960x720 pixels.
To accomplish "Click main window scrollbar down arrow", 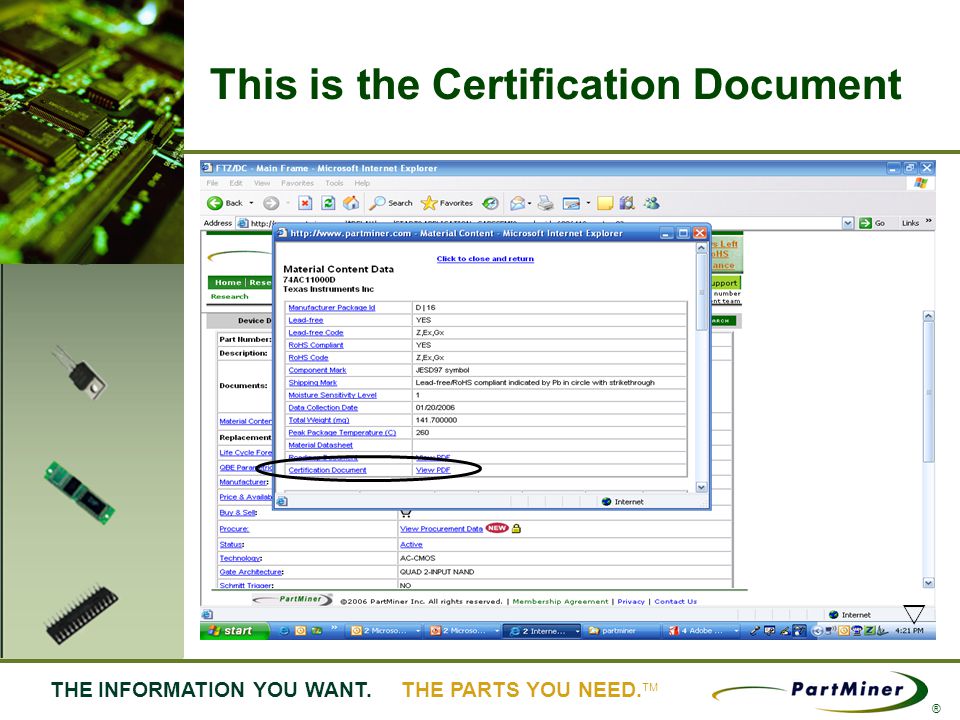I will pyautogui.click(x=928, y=583).
